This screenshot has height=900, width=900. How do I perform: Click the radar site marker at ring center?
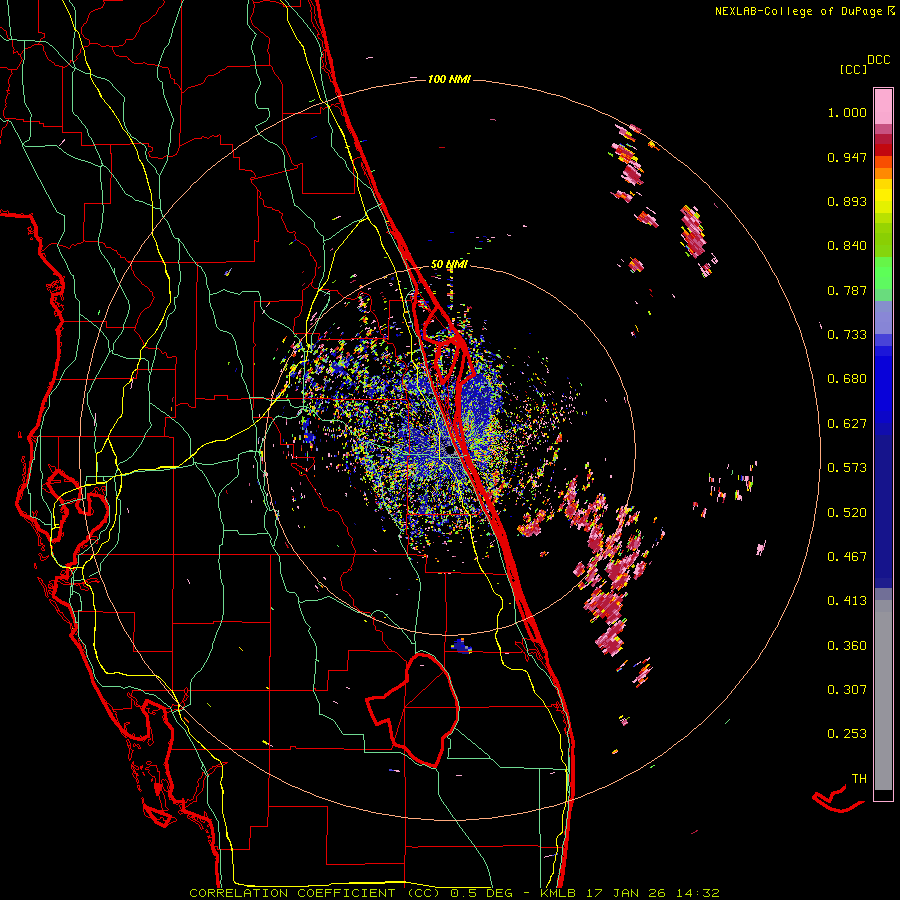450,451
